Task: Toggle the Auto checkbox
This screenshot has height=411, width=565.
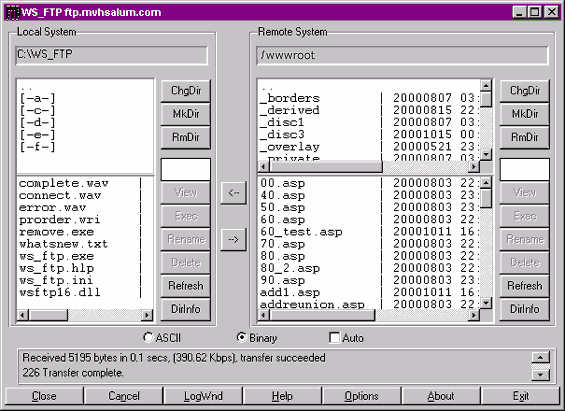Action: [334, 338]
